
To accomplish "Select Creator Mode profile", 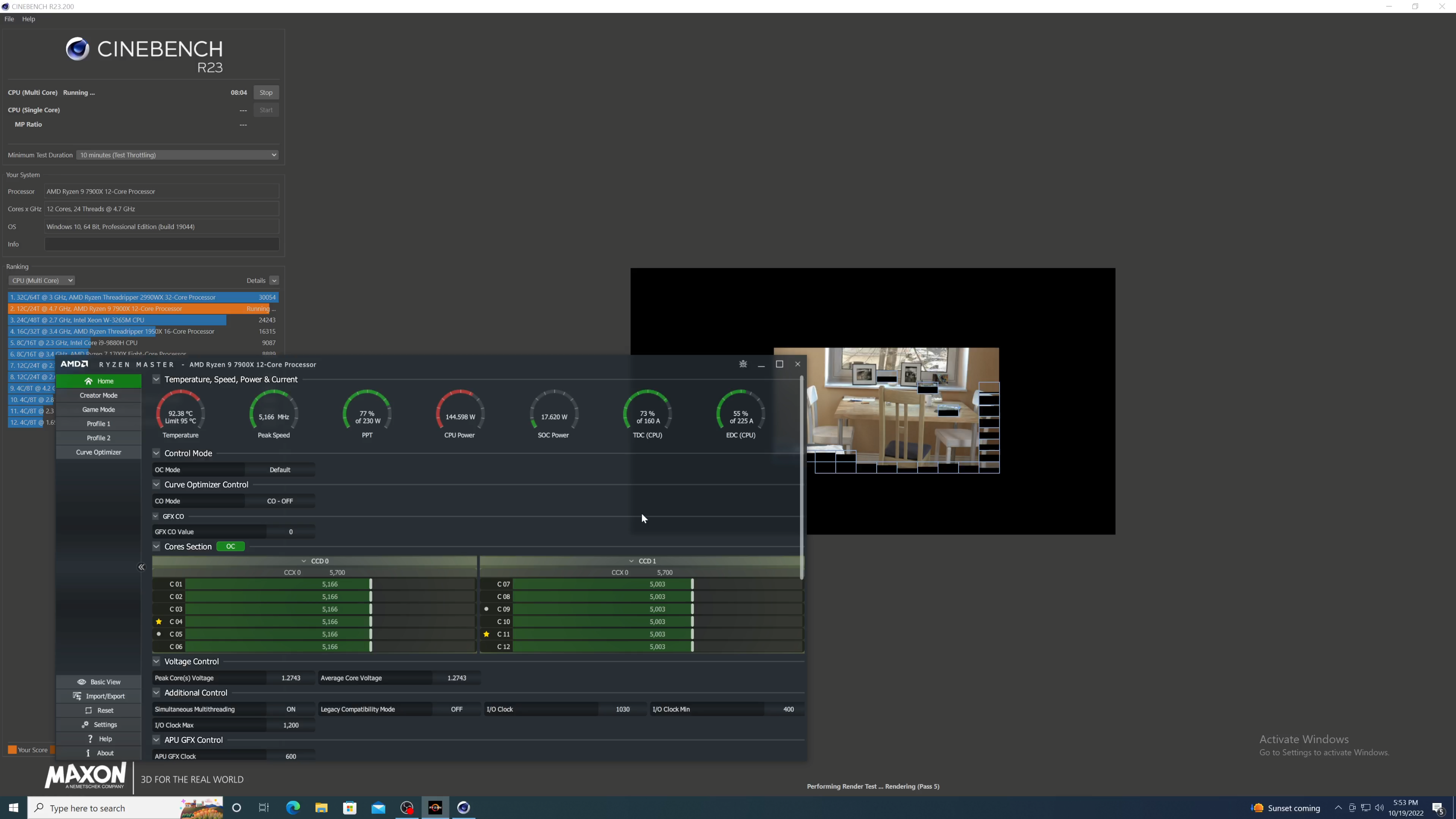I will 98,395.
